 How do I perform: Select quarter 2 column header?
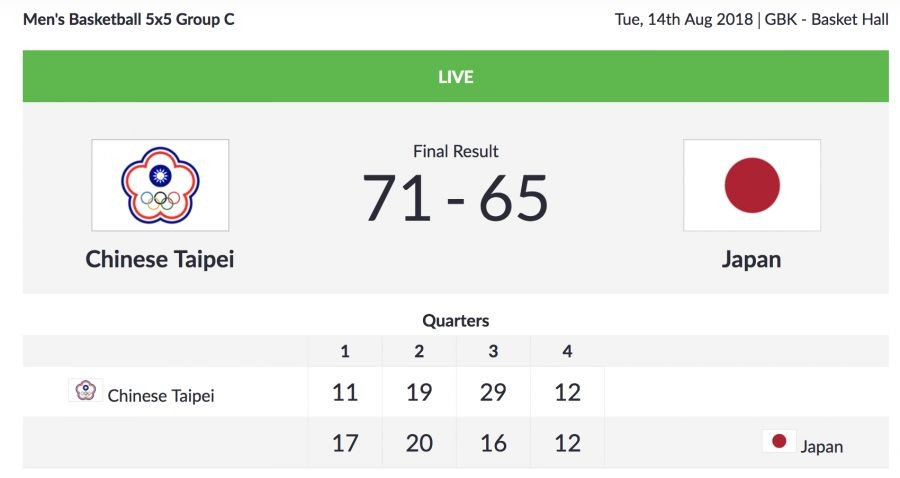click(419, 351)
